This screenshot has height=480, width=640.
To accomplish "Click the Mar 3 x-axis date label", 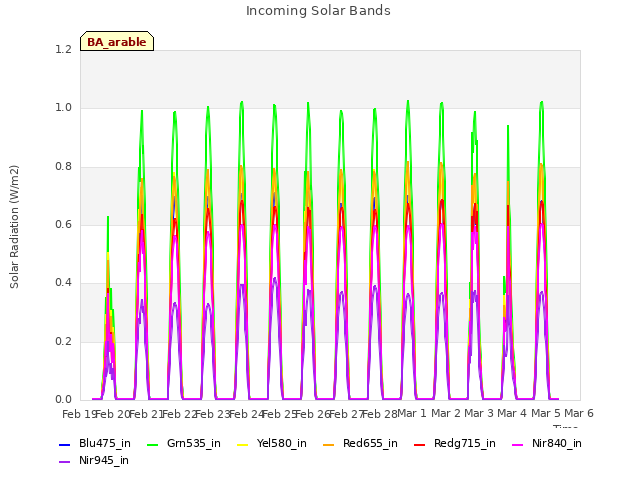I will point(479,413).
